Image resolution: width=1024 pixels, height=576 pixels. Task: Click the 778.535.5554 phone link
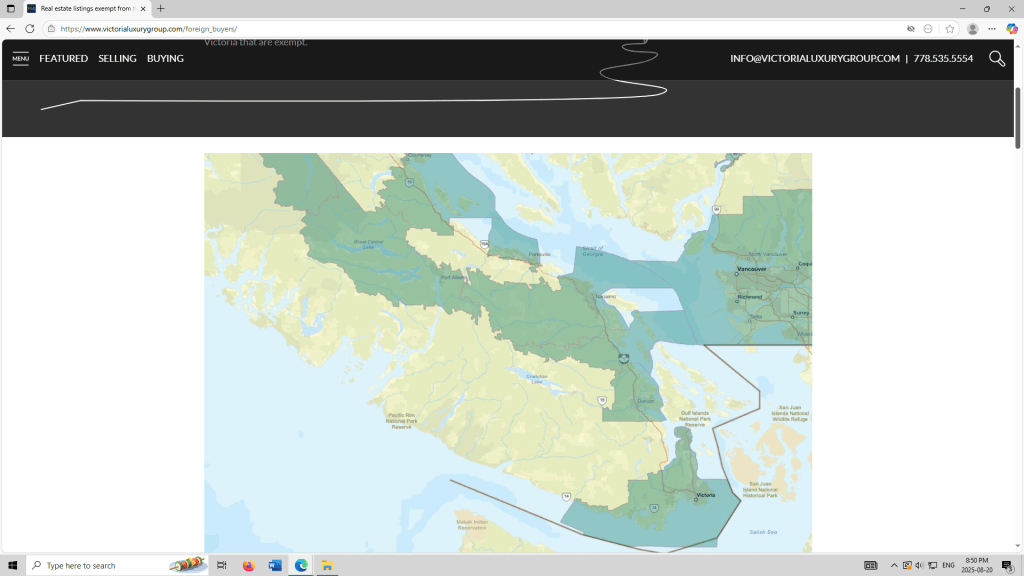[943, 59]
